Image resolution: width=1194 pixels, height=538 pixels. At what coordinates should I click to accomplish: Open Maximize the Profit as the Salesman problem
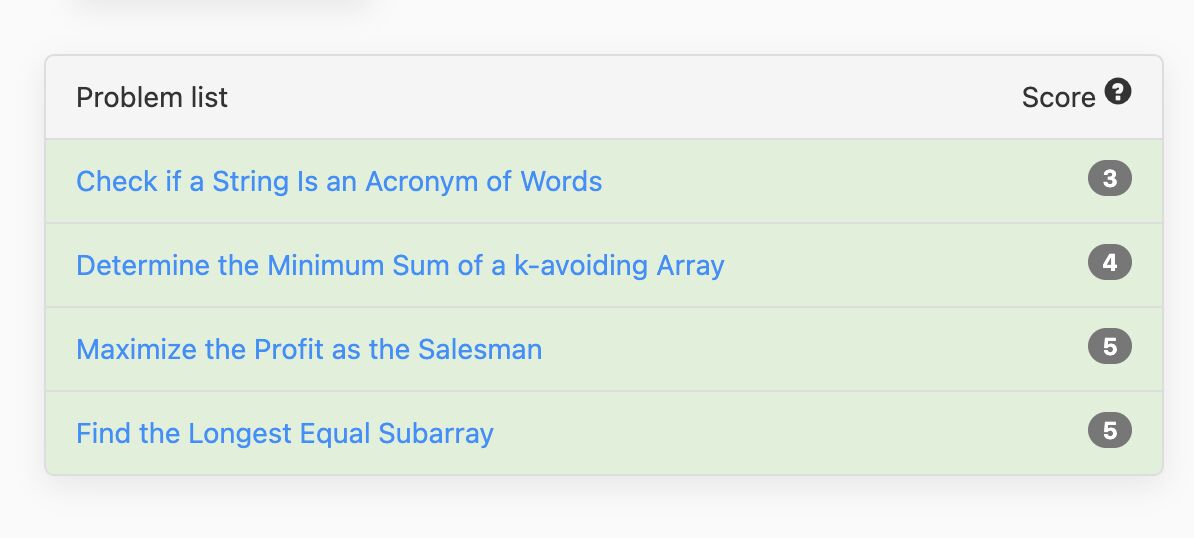pos(309,349)
